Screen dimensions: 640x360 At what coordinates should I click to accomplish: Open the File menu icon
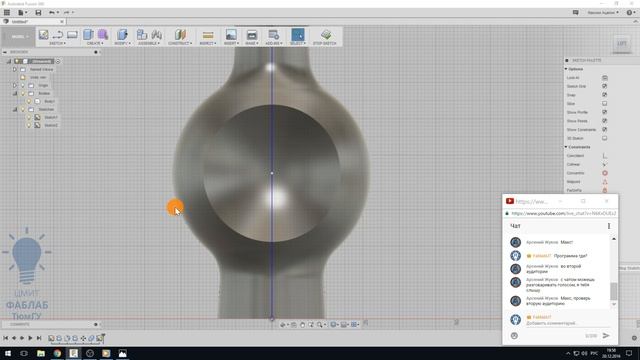(x=22, y=12)
